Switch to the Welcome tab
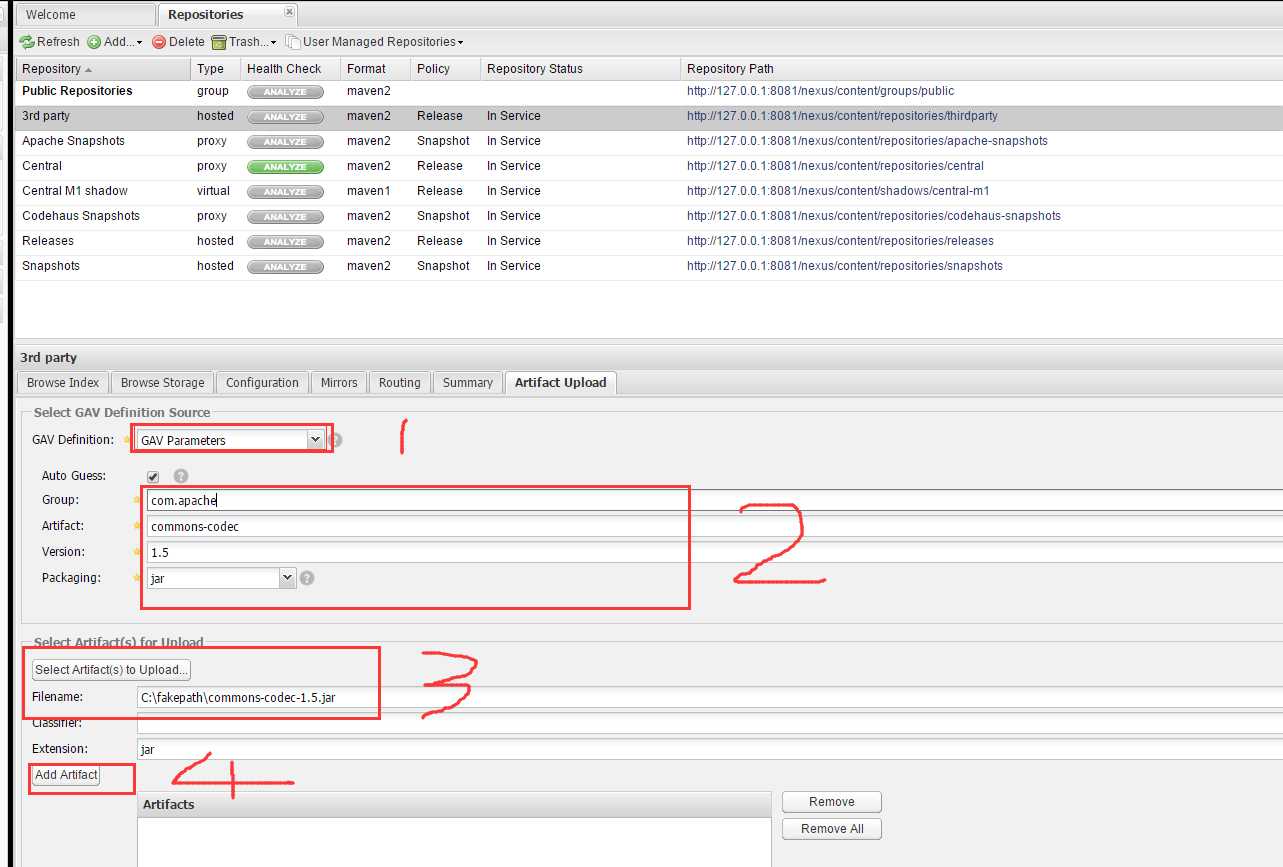1283x867 pixels. click(85, 15)
